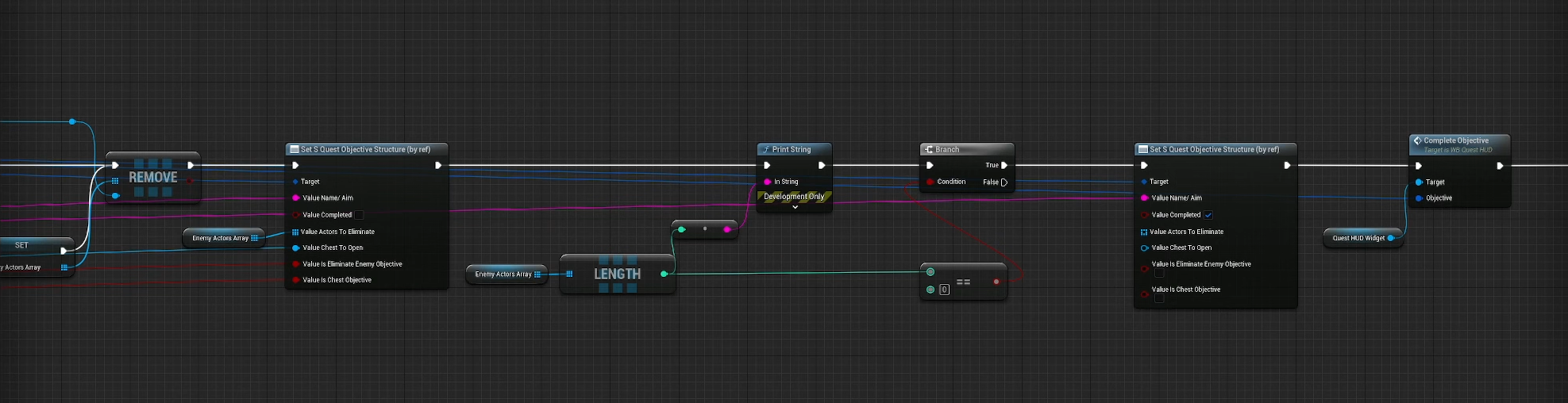Click the array pin of the Enemy Actors Array getter wired to LENGTH
This screenshot has height=403, width=1568.
coord(537,274)
